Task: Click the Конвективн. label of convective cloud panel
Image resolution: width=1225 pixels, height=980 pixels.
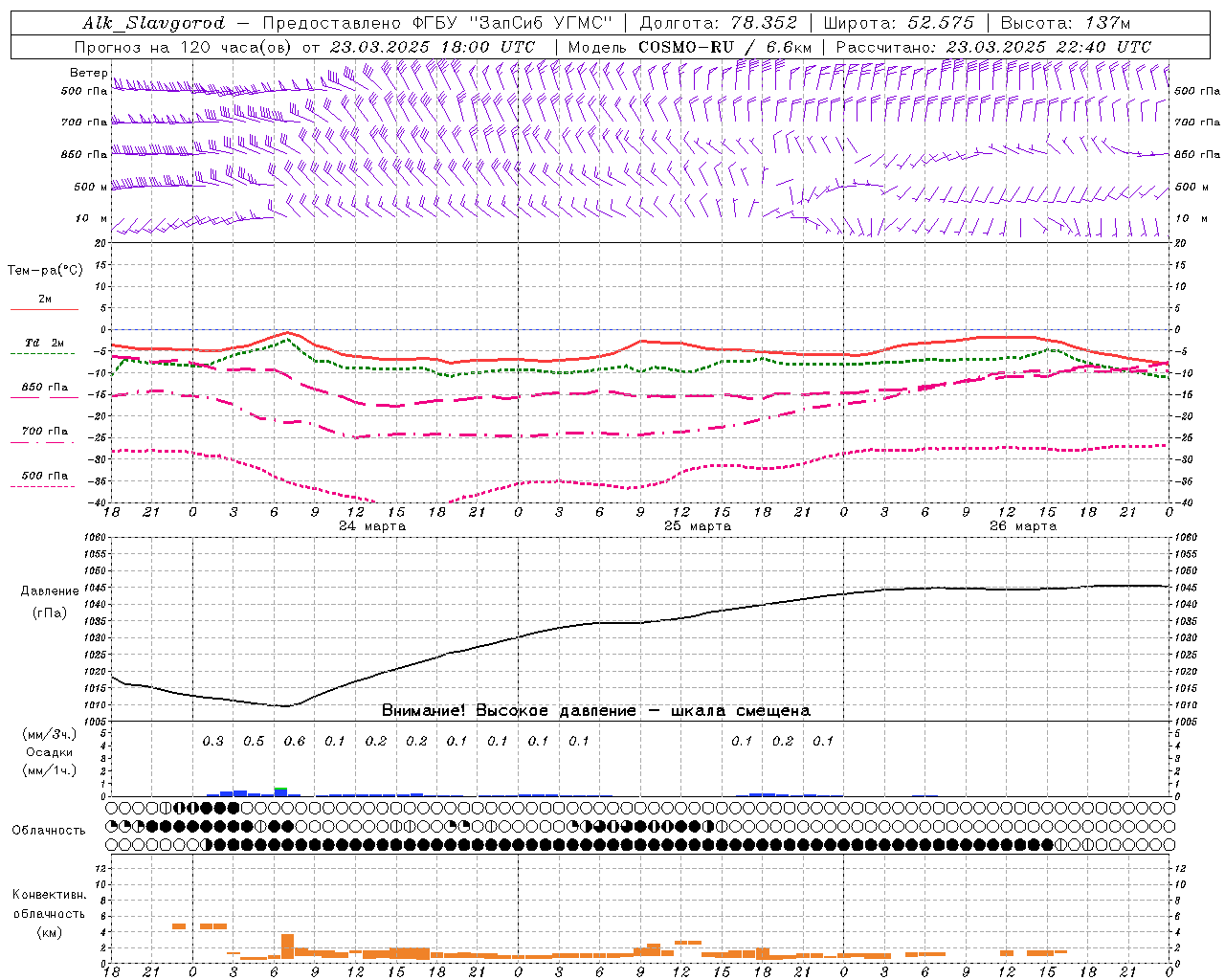Action: coord(49,895)
